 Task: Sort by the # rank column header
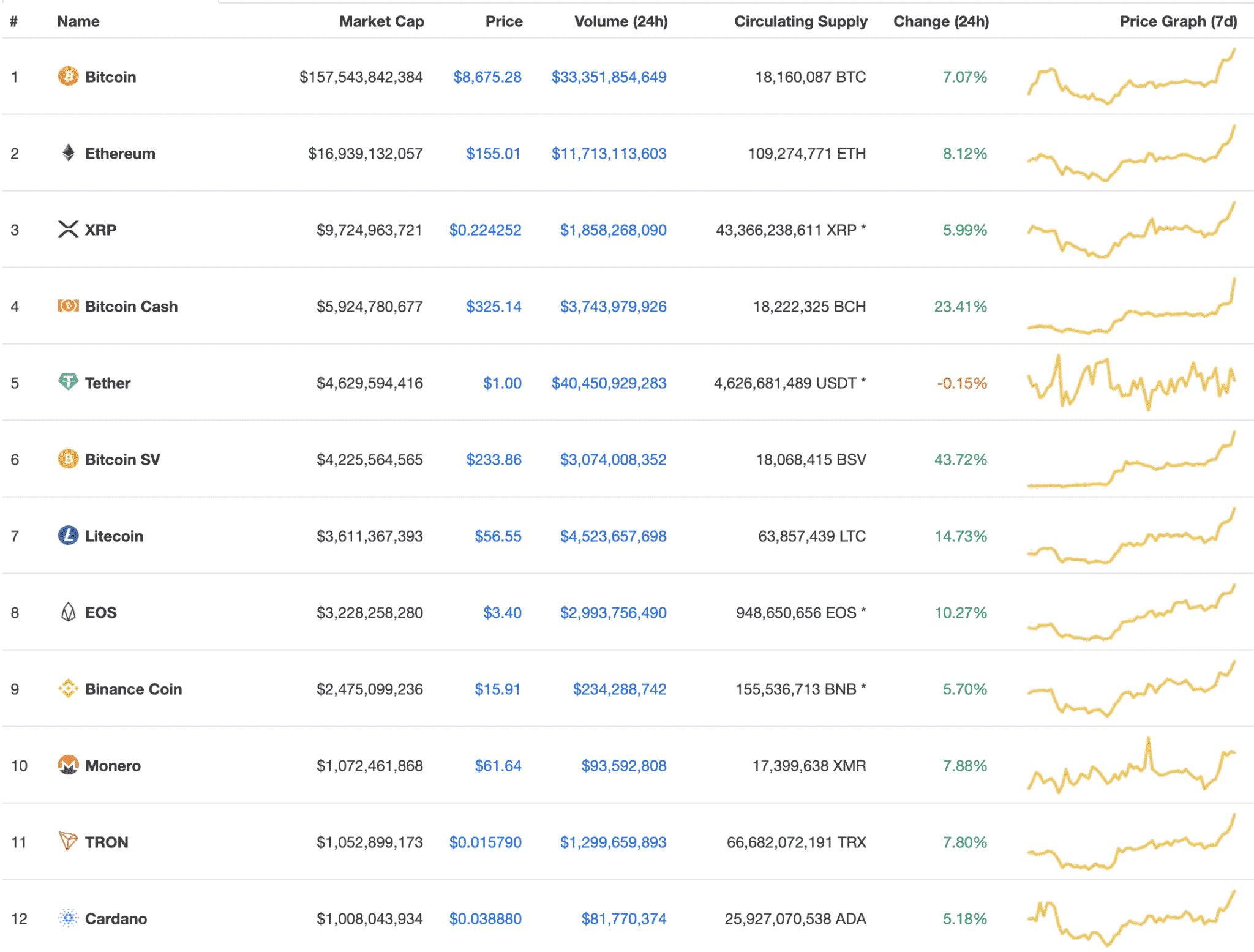click(13, 21)
